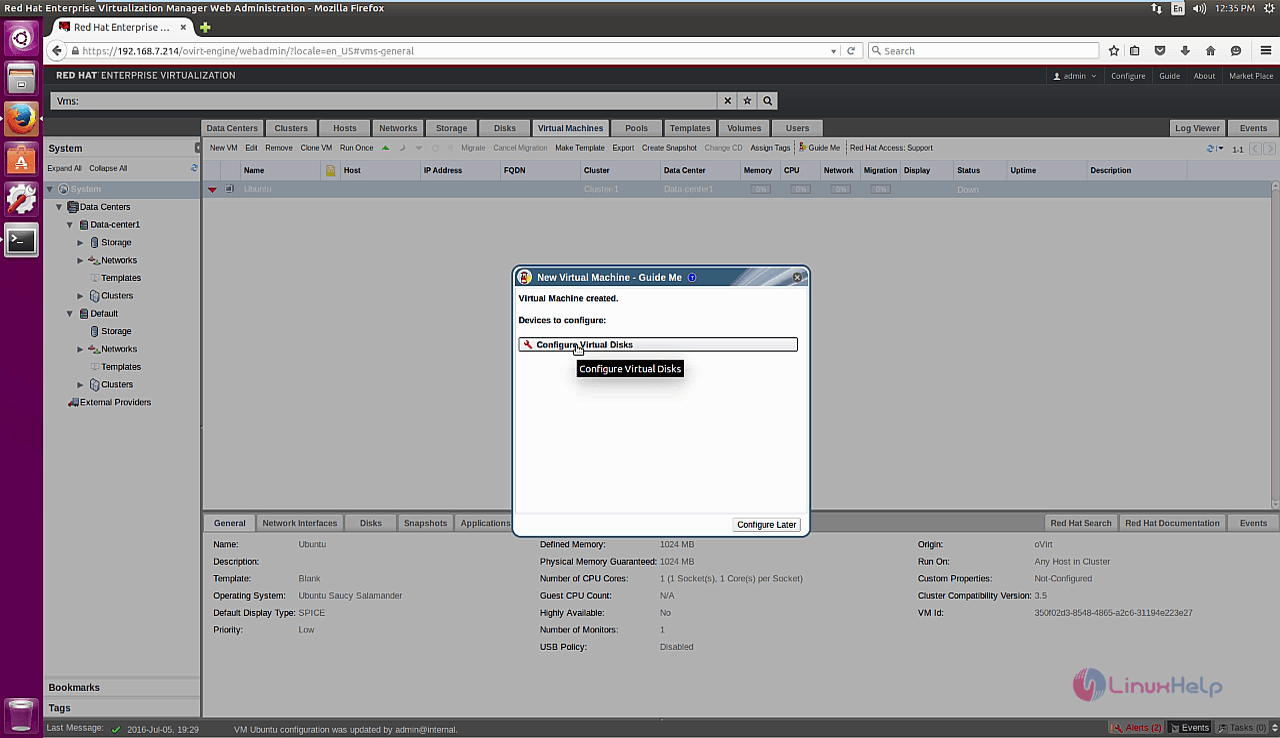Open the Snapshots sub-tab

(425, 523)
